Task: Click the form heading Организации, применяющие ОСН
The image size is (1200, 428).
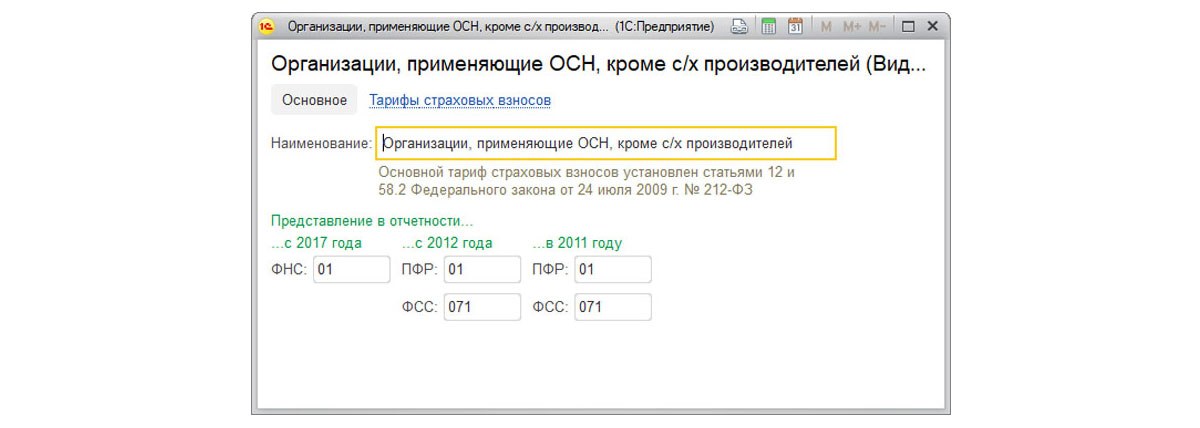Action: (598, 65)
